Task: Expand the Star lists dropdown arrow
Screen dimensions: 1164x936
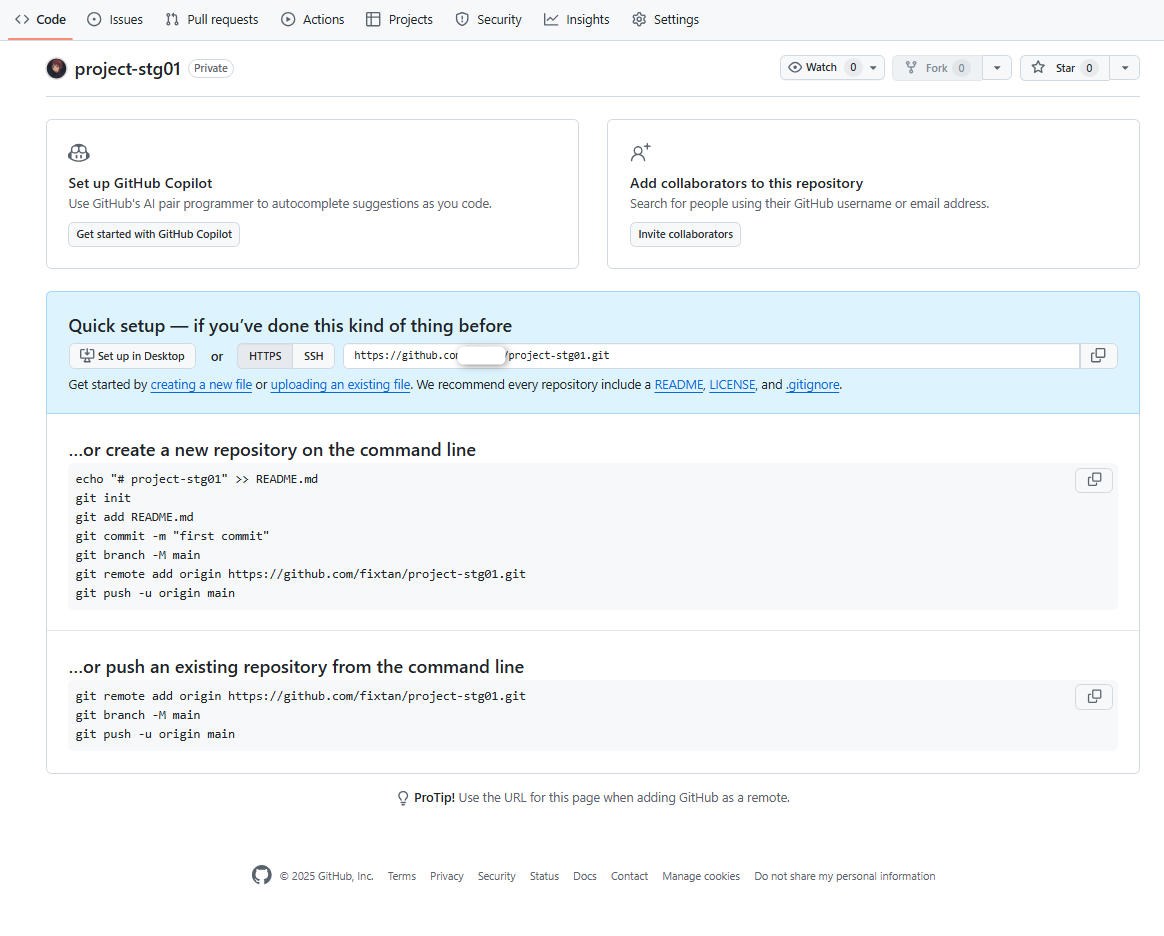Action: click(x=1124, y=68)
